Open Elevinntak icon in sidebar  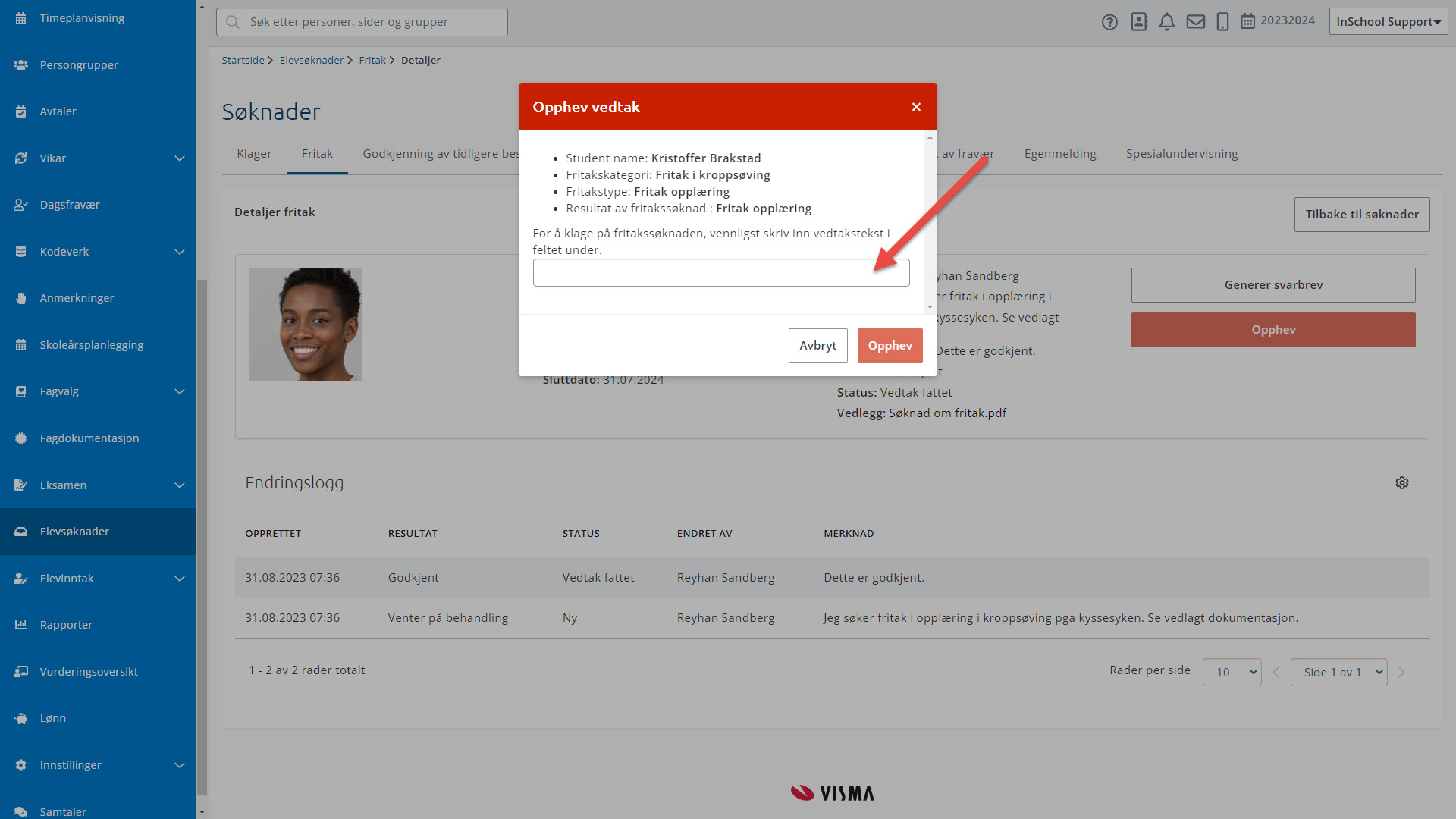[21, 579]
